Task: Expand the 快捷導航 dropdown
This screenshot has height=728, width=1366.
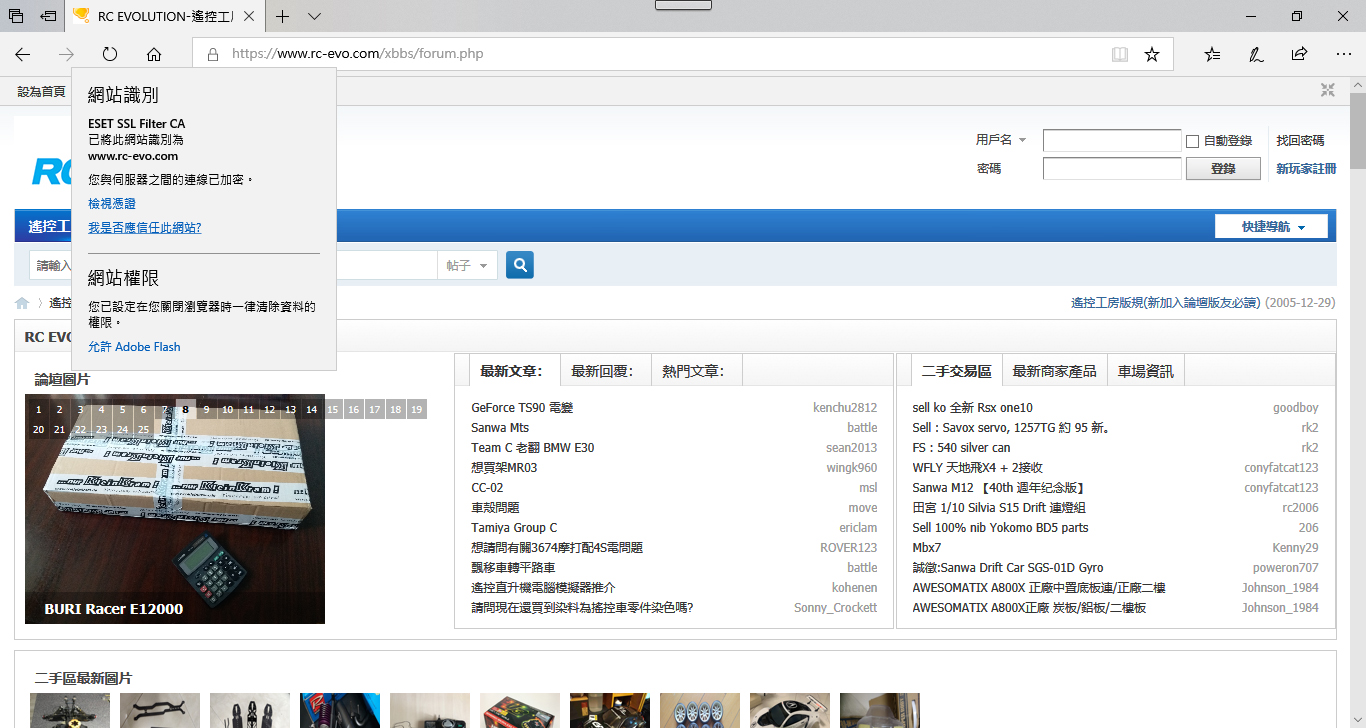Action: [x=1272, y=227]
